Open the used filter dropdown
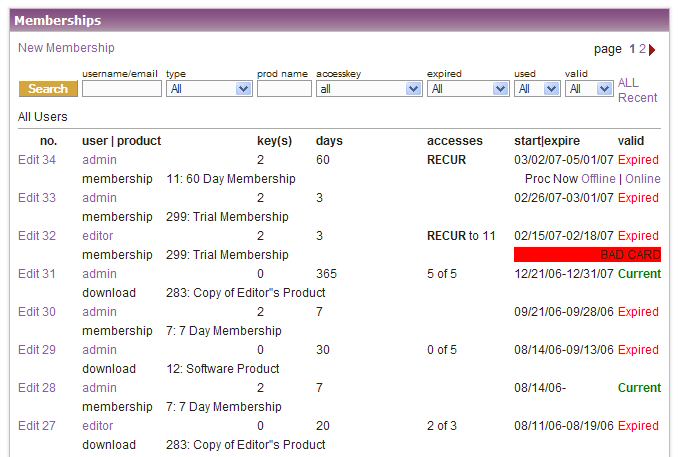This screenshot has width=678, height=457. click(x=537, y=89)
